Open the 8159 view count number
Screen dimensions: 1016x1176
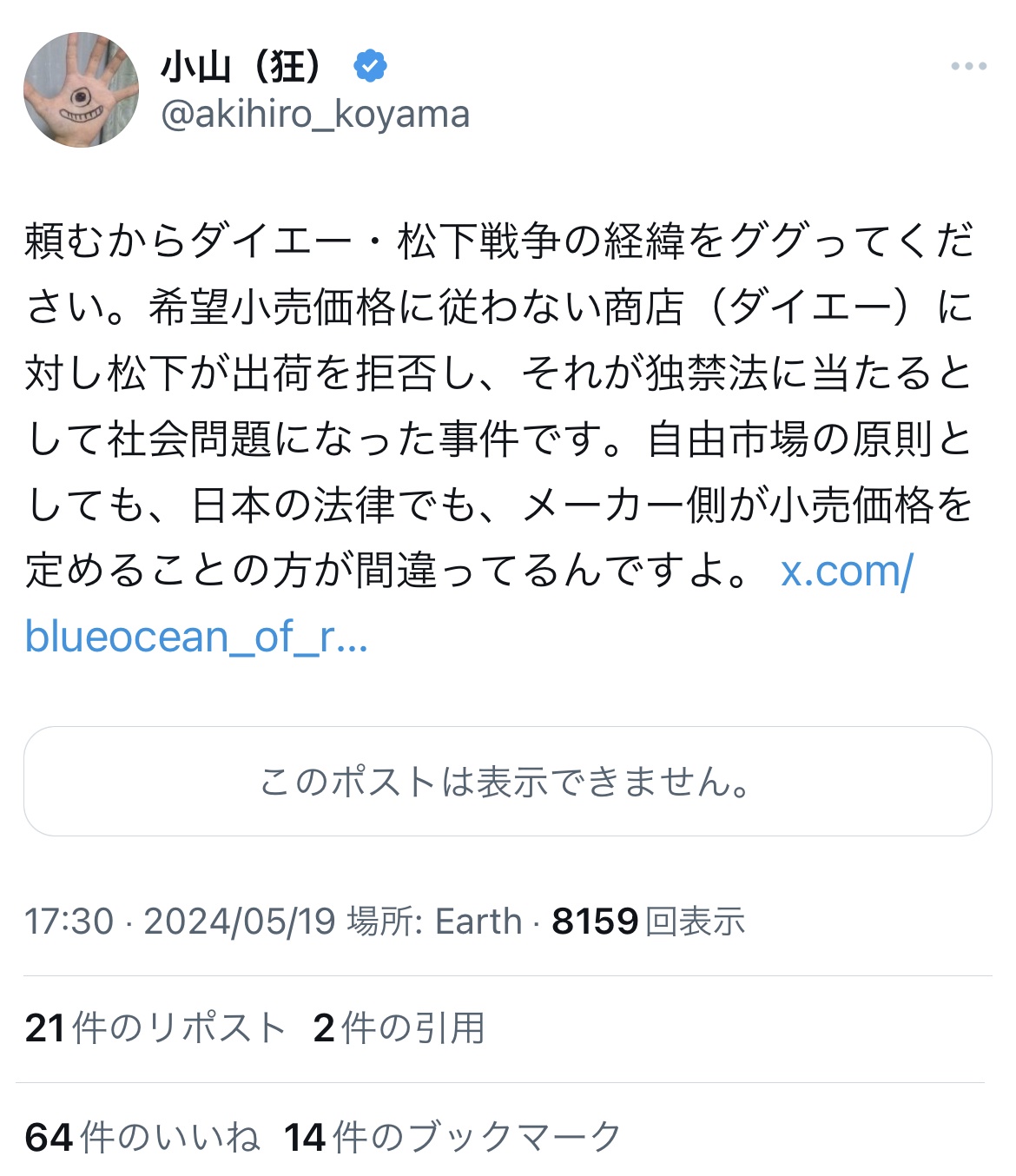[x=595, y=922]
